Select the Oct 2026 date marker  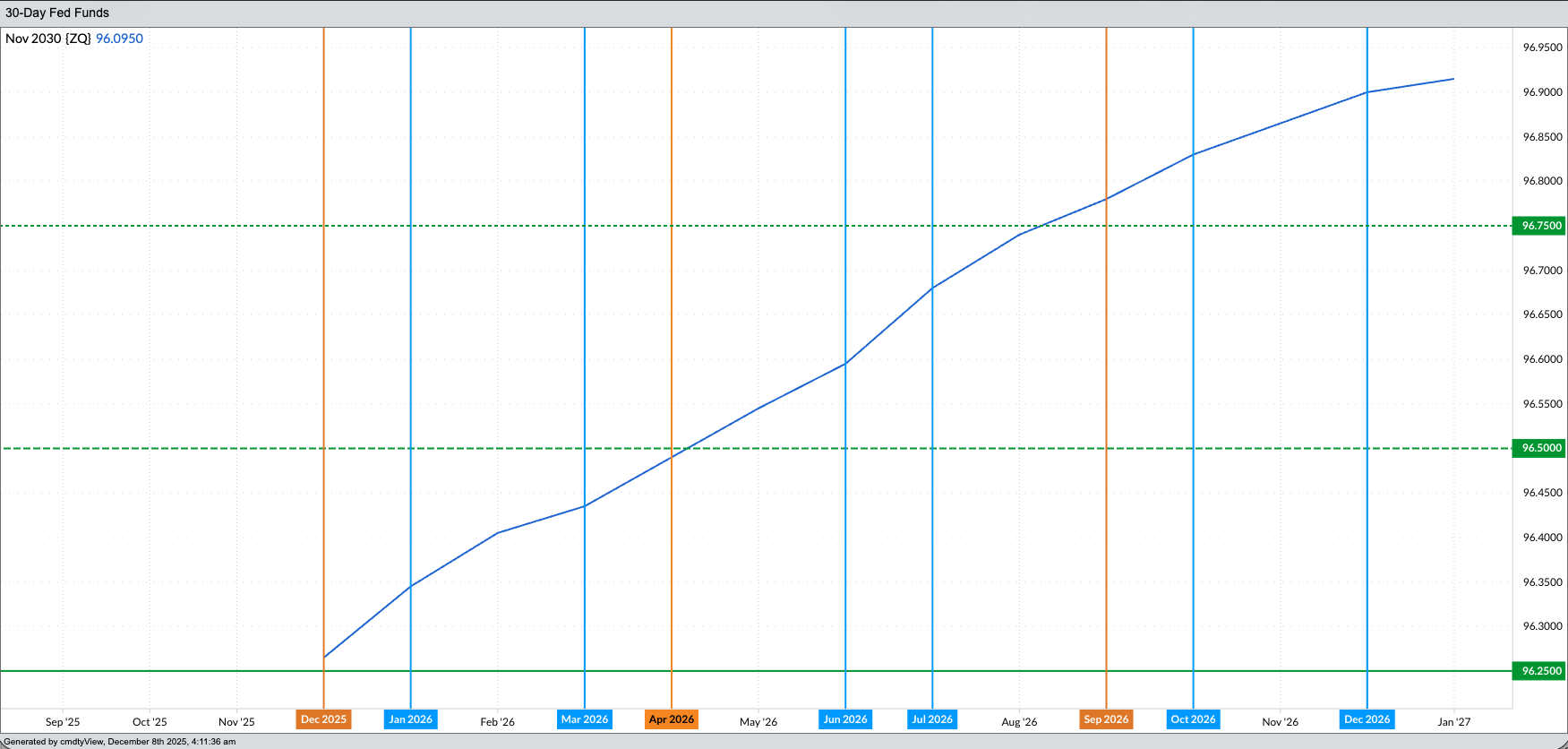tap(1193, 719)
